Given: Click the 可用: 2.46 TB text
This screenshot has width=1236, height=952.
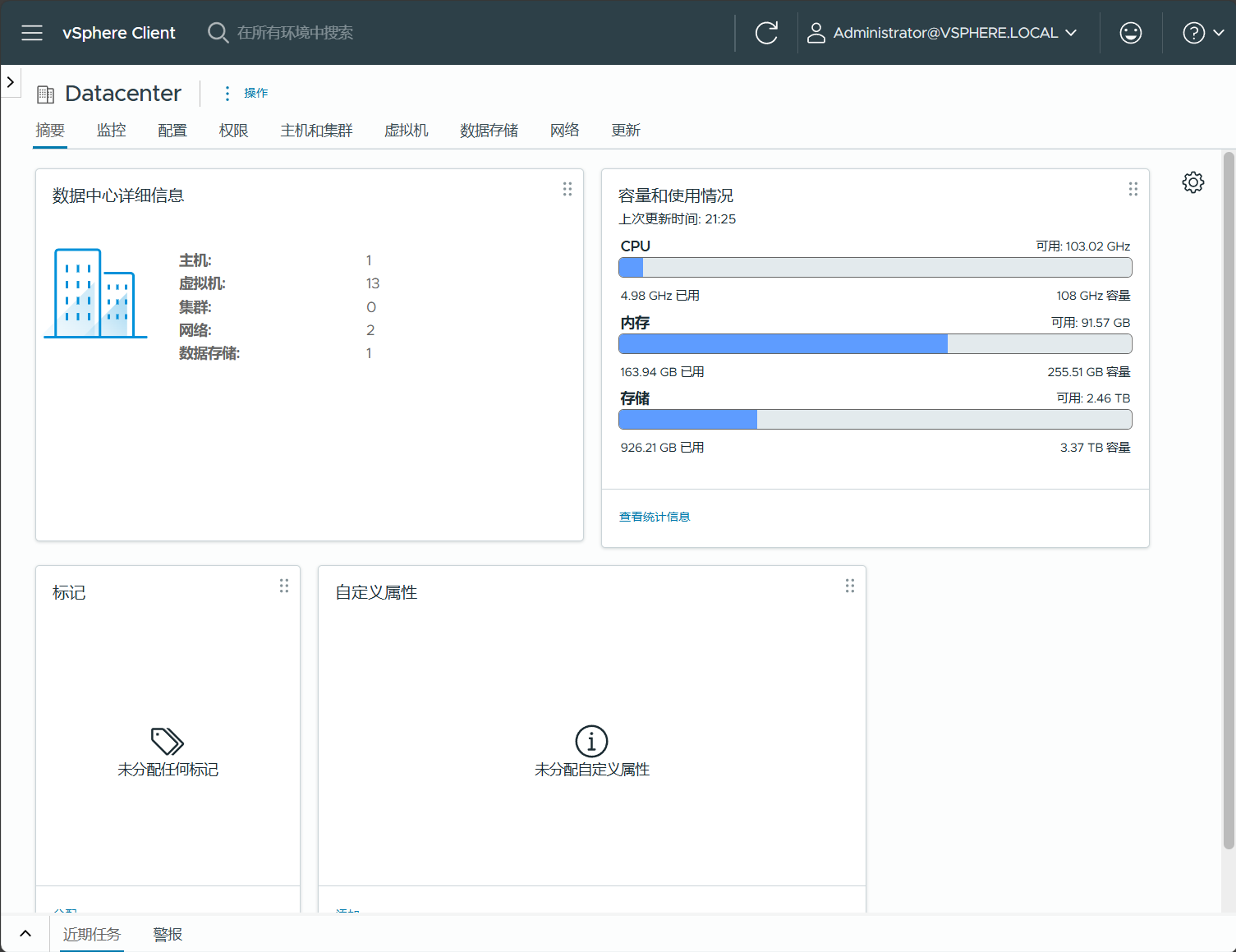Looking at the screenshot, I should (x=1093, y=398).
